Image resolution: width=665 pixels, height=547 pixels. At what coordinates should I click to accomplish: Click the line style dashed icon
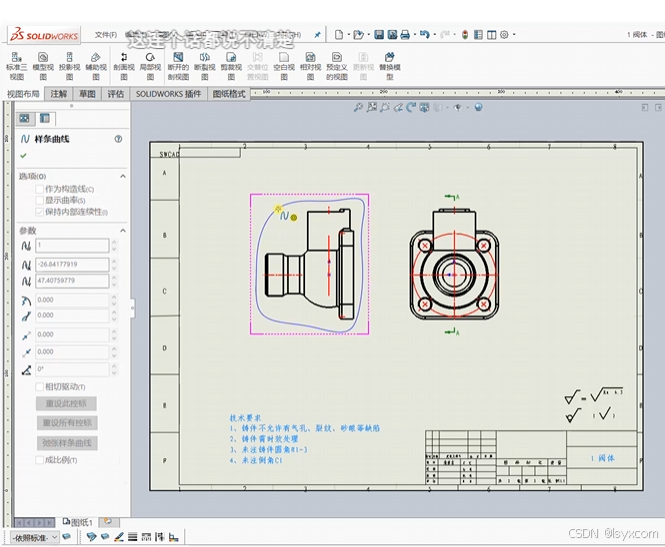(146, 537)
